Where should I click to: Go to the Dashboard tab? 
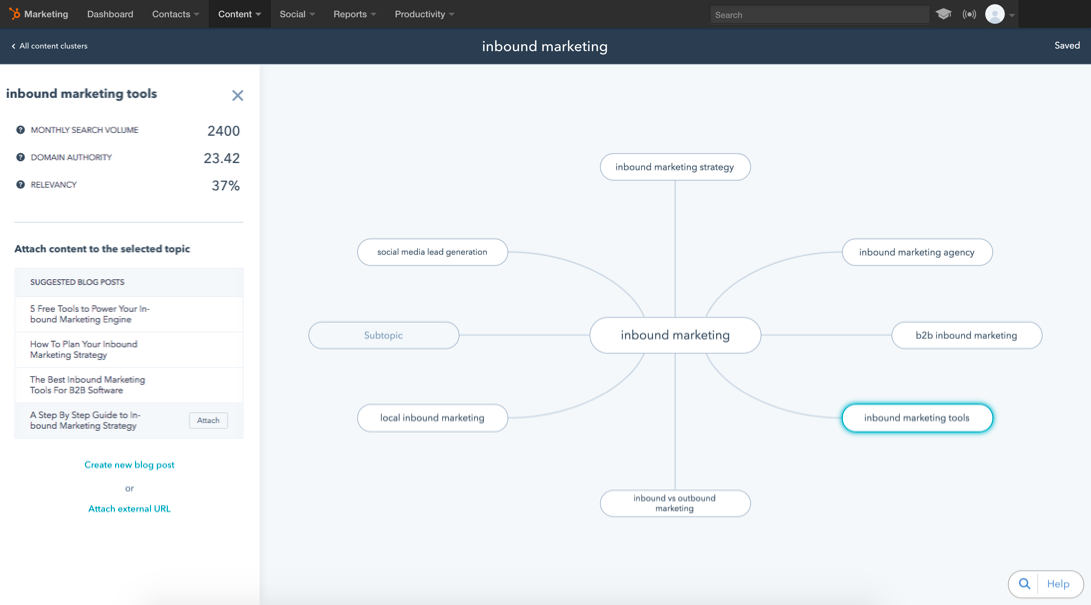tap(110, 14)
